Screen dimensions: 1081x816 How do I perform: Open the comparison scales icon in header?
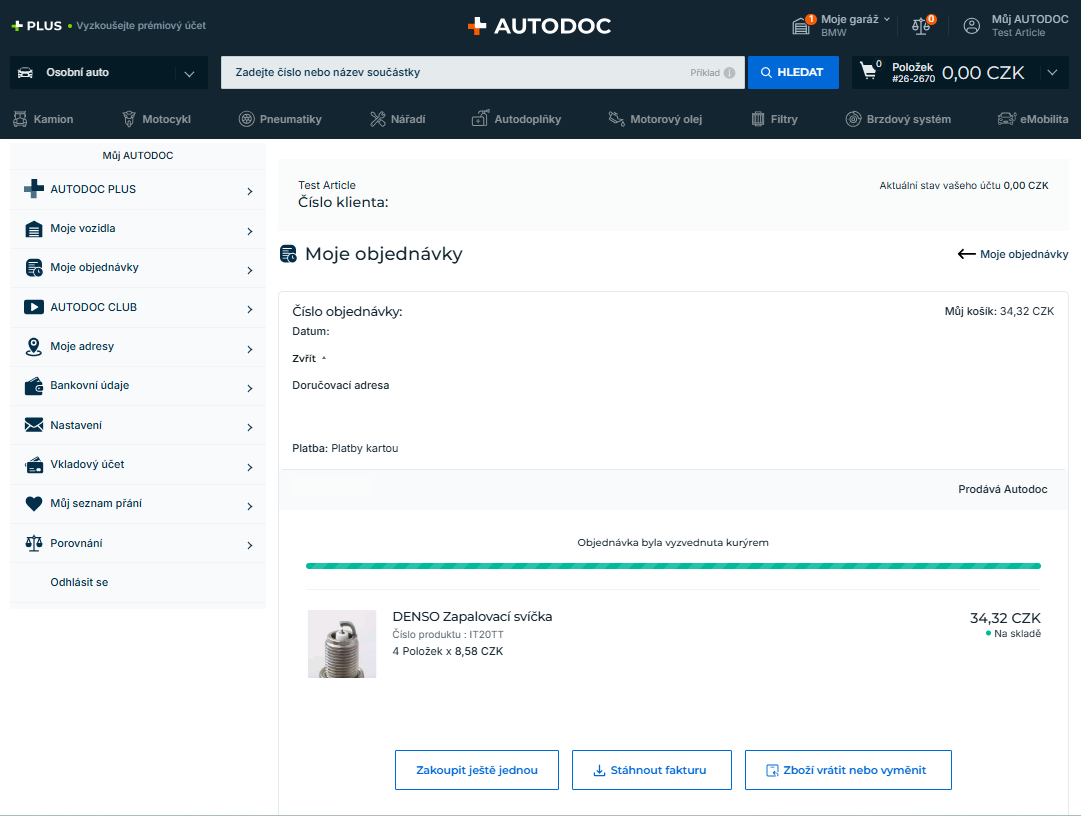[921, 26]
